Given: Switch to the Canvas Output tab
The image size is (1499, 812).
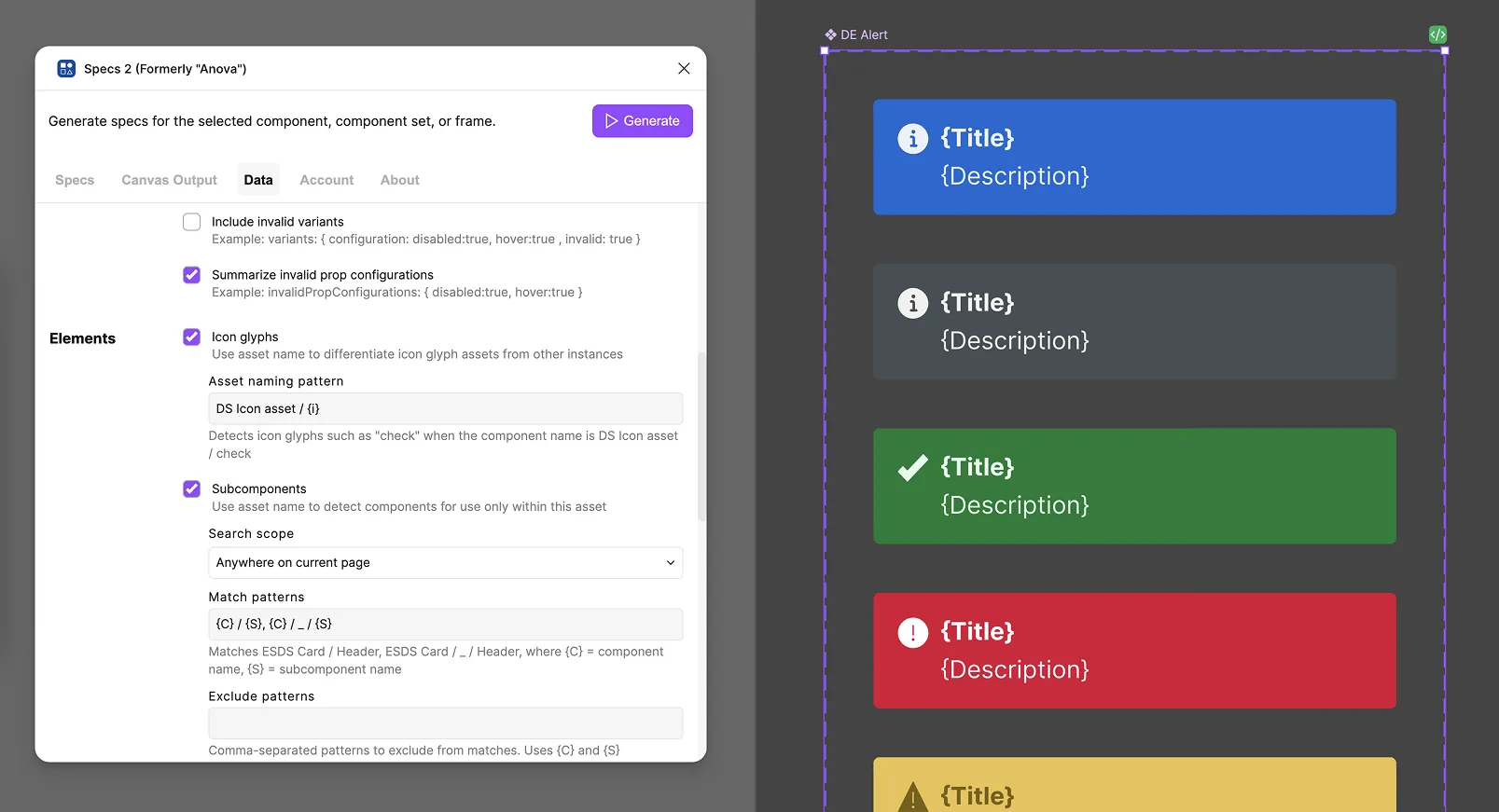Looking at the screenshot, I should 169,180.
